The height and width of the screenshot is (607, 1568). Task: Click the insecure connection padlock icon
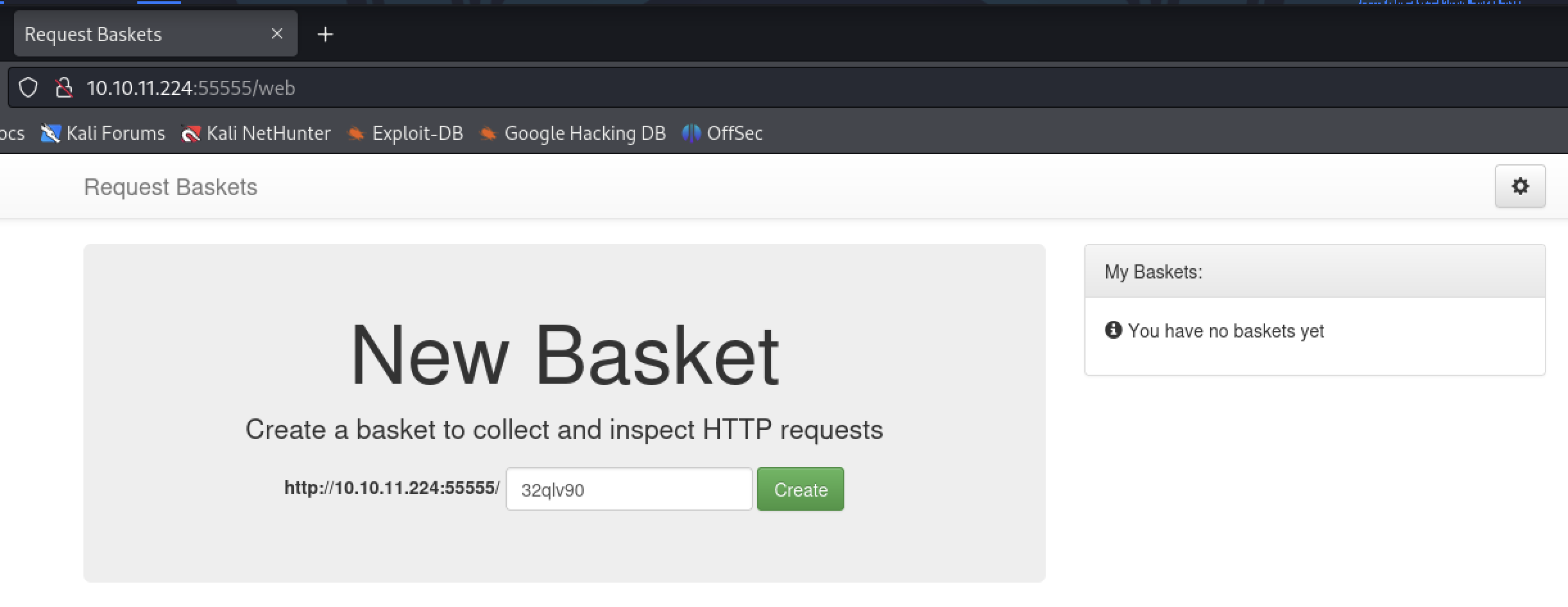click(x=64, y=88)
